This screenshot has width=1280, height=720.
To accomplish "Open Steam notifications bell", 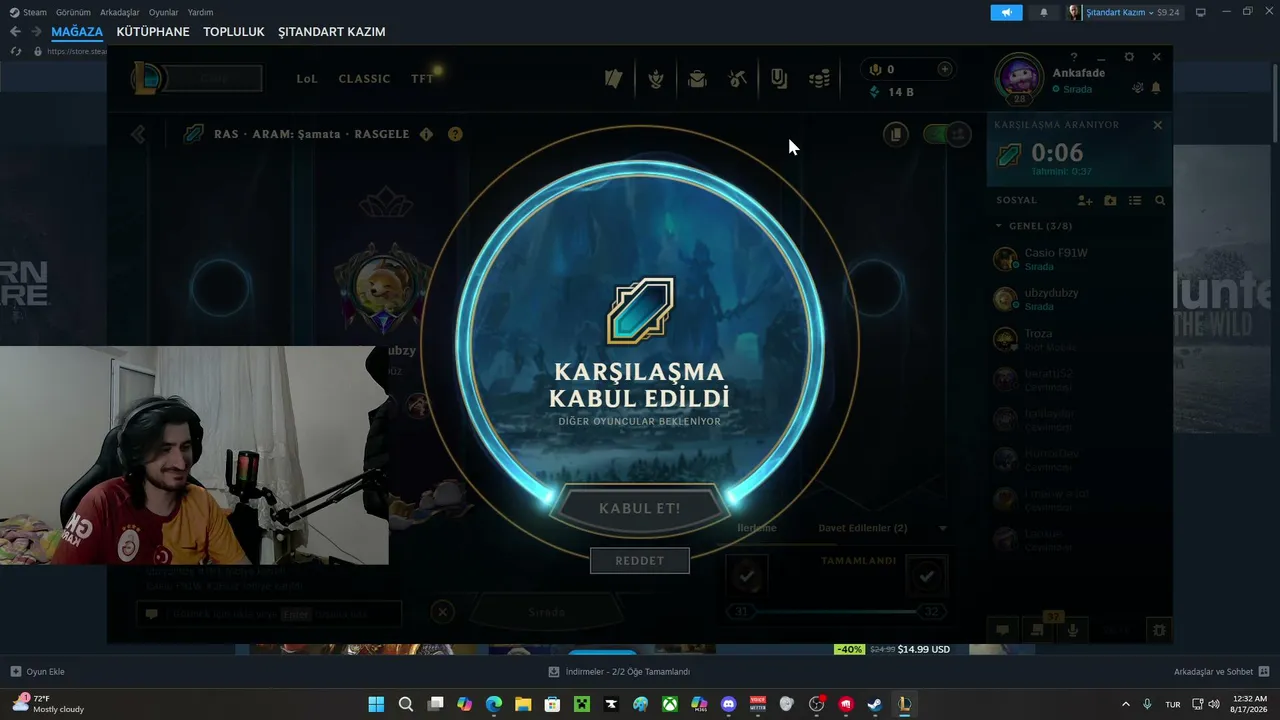I will point(1044,12).
